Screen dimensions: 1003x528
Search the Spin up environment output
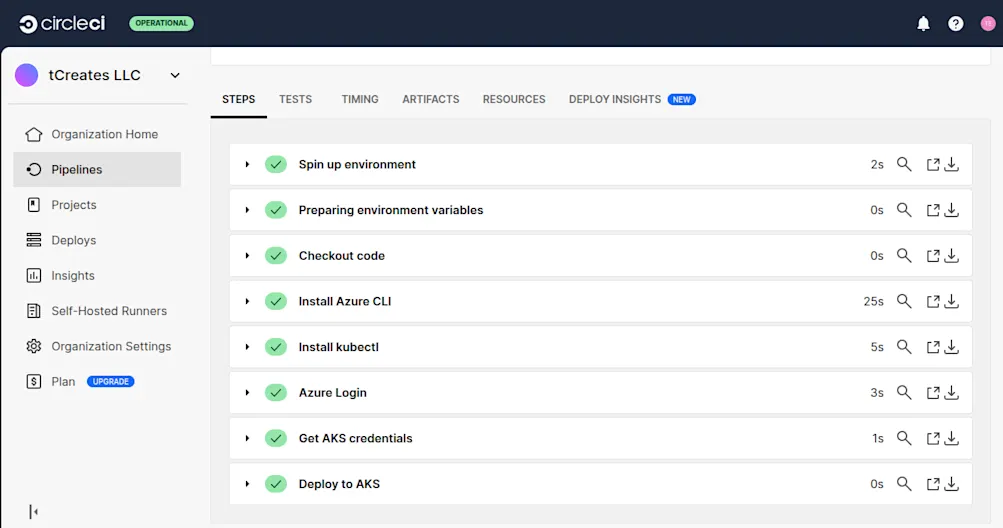(904, 164)
